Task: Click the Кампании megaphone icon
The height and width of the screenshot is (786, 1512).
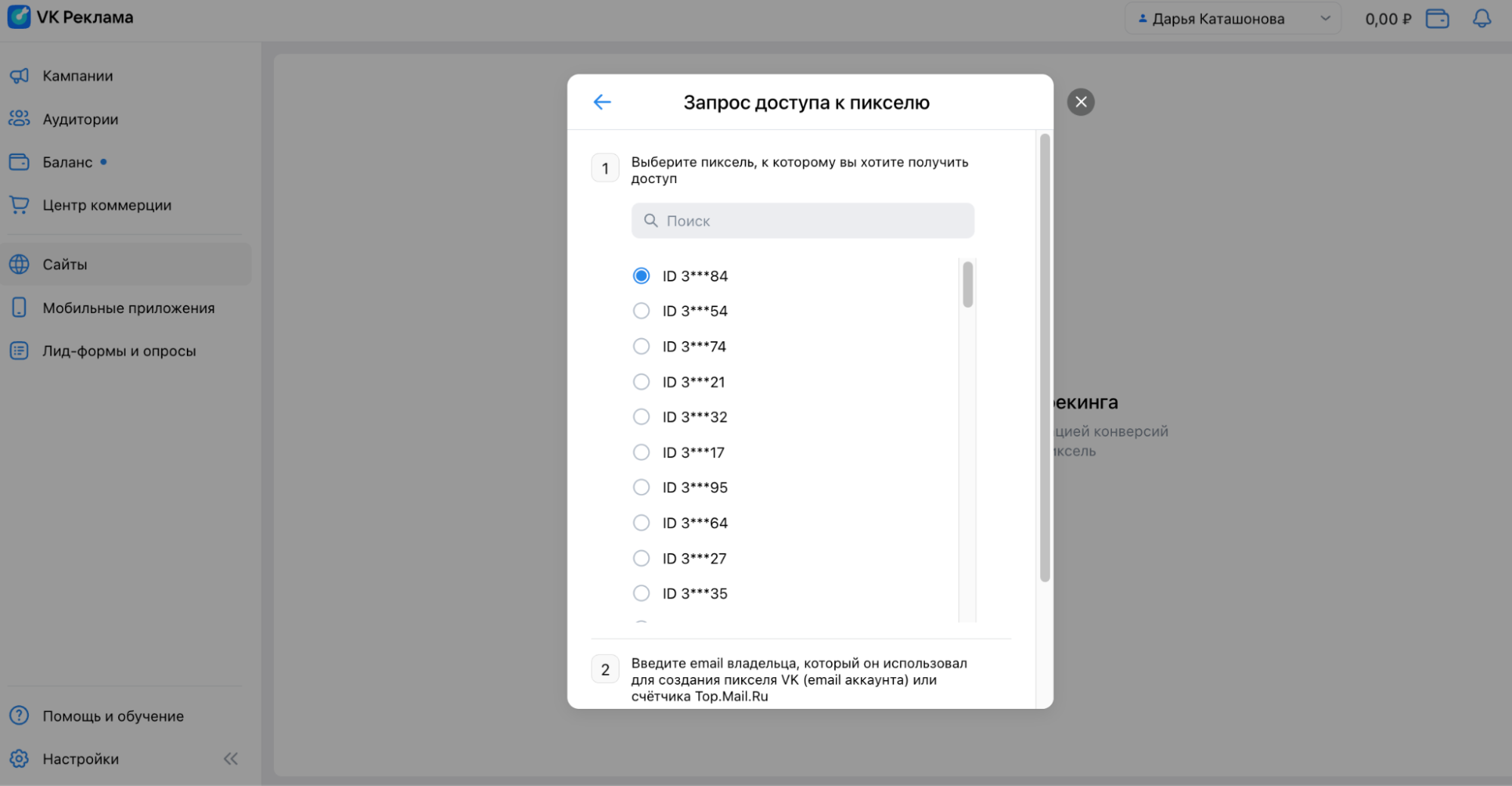Action: pos(19,76)
